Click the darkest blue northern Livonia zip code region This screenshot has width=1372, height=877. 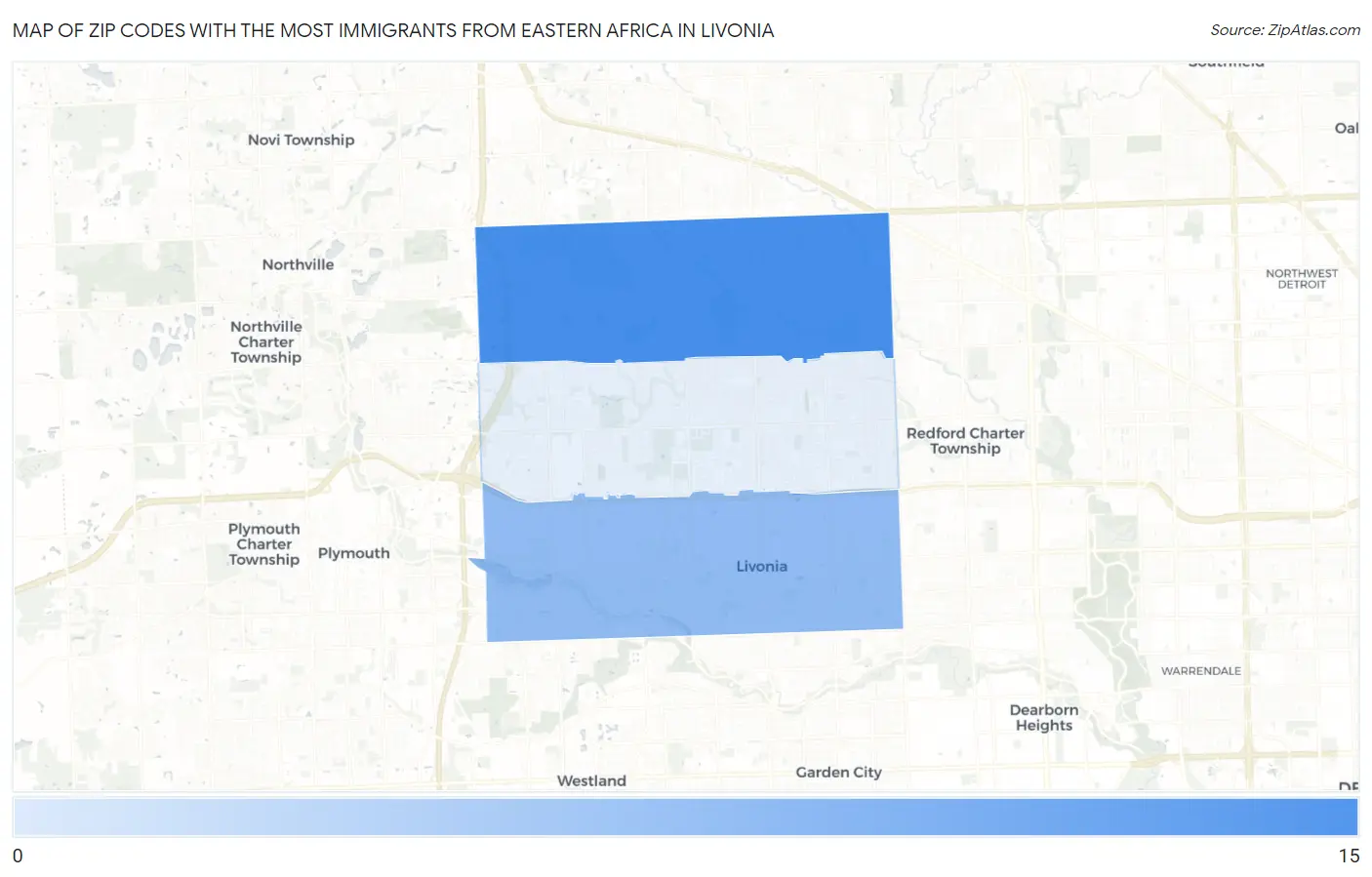(x=683, y=289)
